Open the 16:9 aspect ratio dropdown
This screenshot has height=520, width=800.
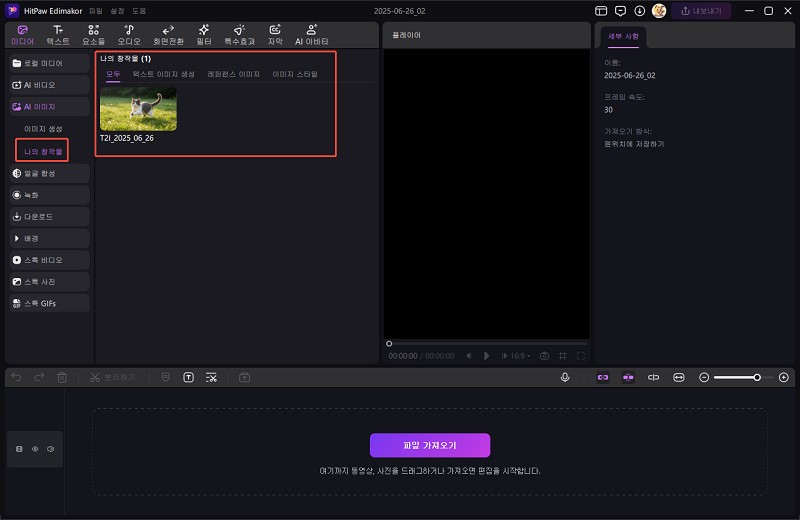pyautogui.click(x=520, y=356)
